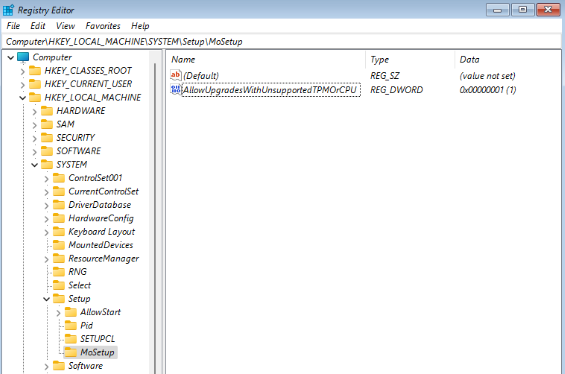
Task: Open the Favorites menu
Action: 103,26
